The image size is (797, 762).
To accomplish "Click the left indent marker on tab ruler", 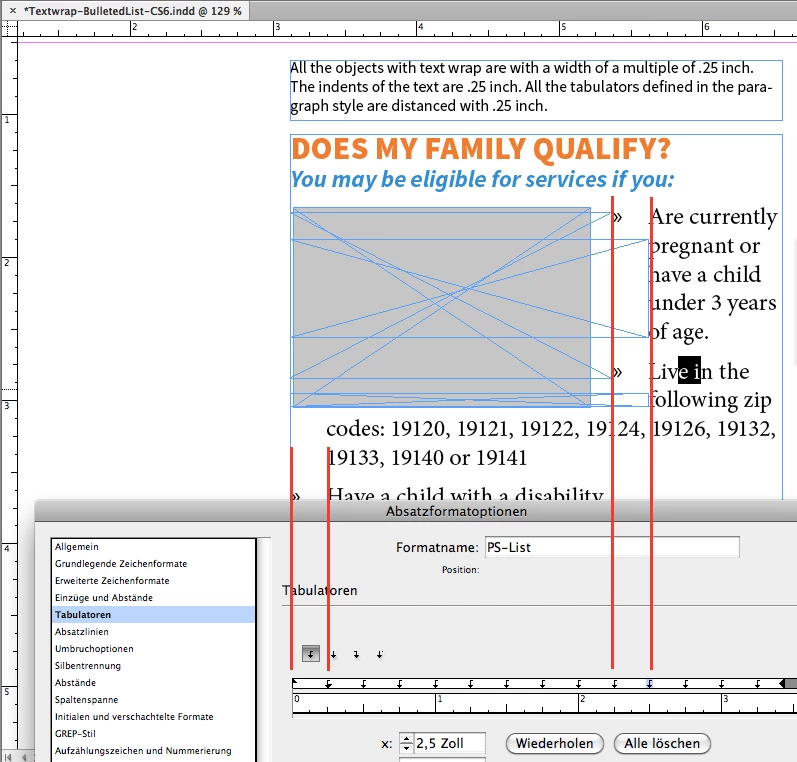I will point(294,683).
